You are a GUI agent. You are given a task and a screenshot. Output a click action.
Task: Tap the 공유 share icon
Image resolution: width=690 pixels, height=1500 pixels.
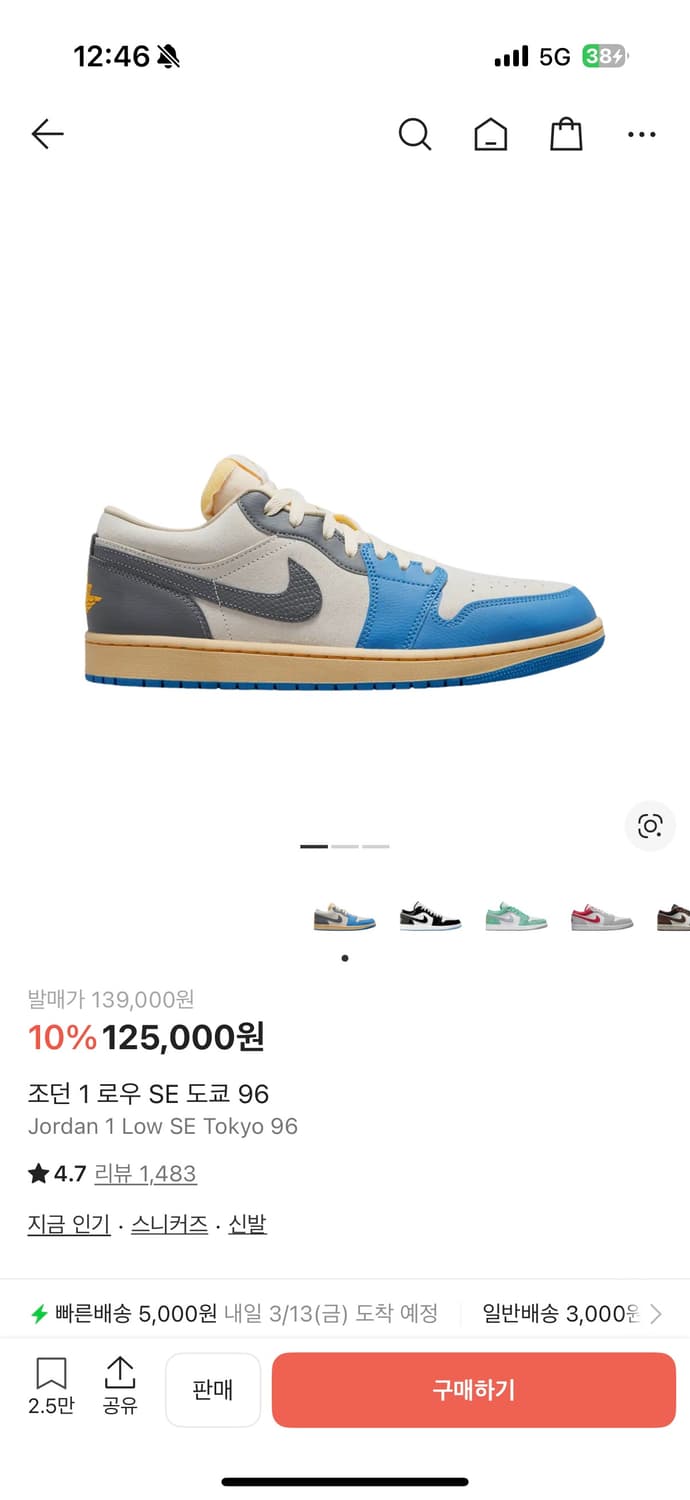pyautogui.click(x=120, y=1386)
